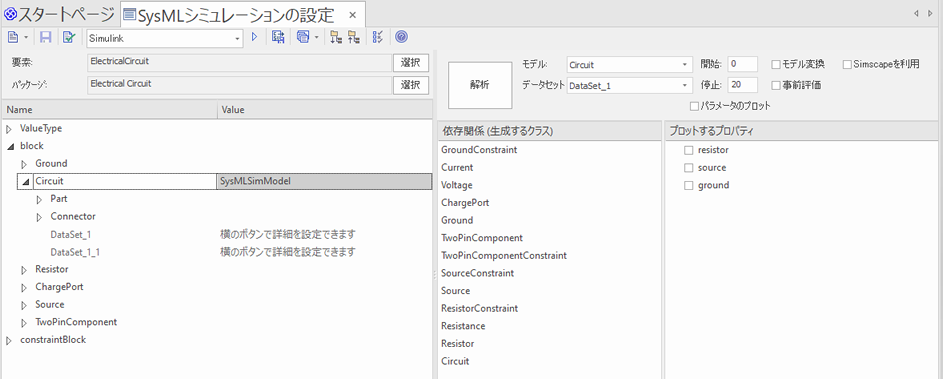Screen dimensions: 943x379
Task: Select the DataSet_1 tree row
Action: 217,234
